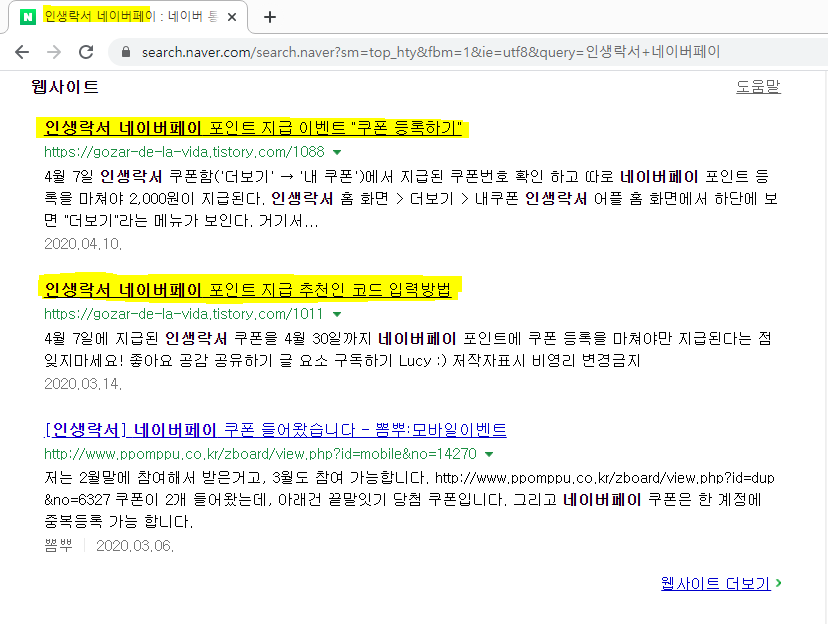Viewport: 828px width, 624px height.
Task: Expand dropdown arrow next to tistory.com/1088
Action: click(x=337, y=153)
